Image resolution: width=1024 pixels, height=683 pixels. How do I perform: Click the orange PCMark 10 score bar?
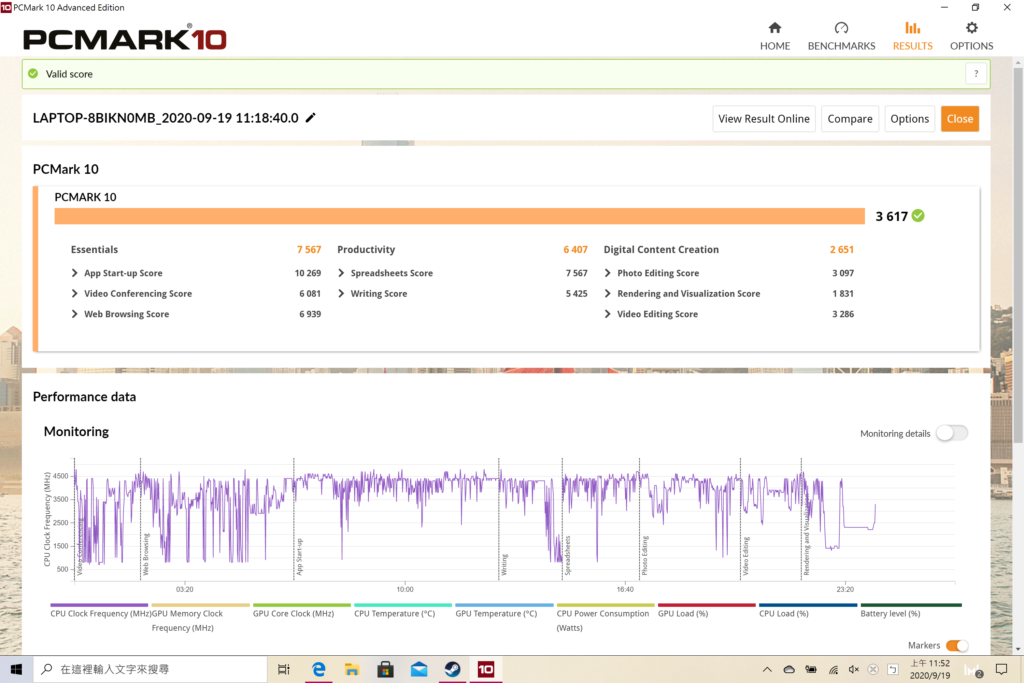click(x=460, y=216)
